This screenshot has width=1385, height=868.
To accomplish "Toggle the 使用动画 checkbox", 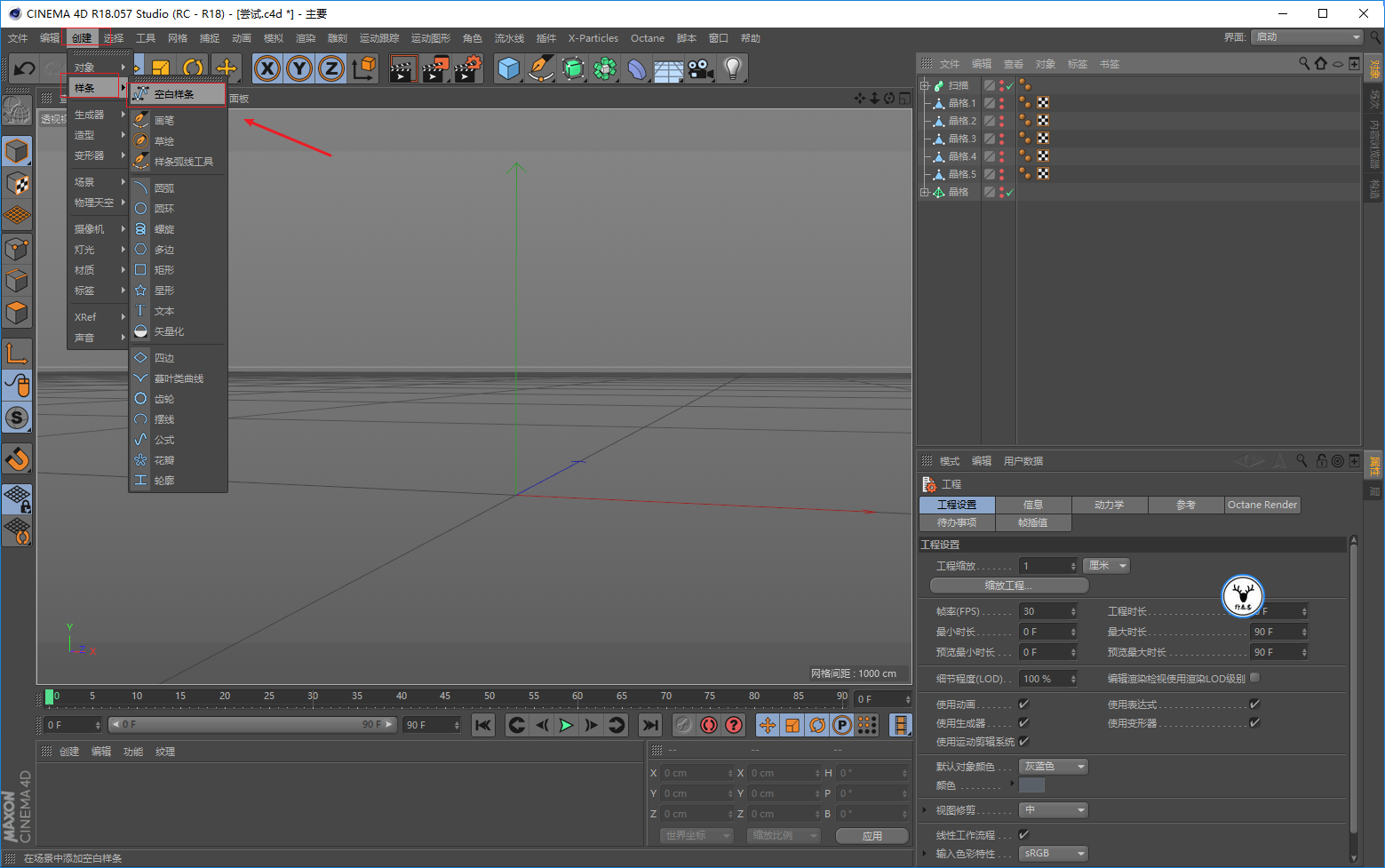I will (1023, 705).
